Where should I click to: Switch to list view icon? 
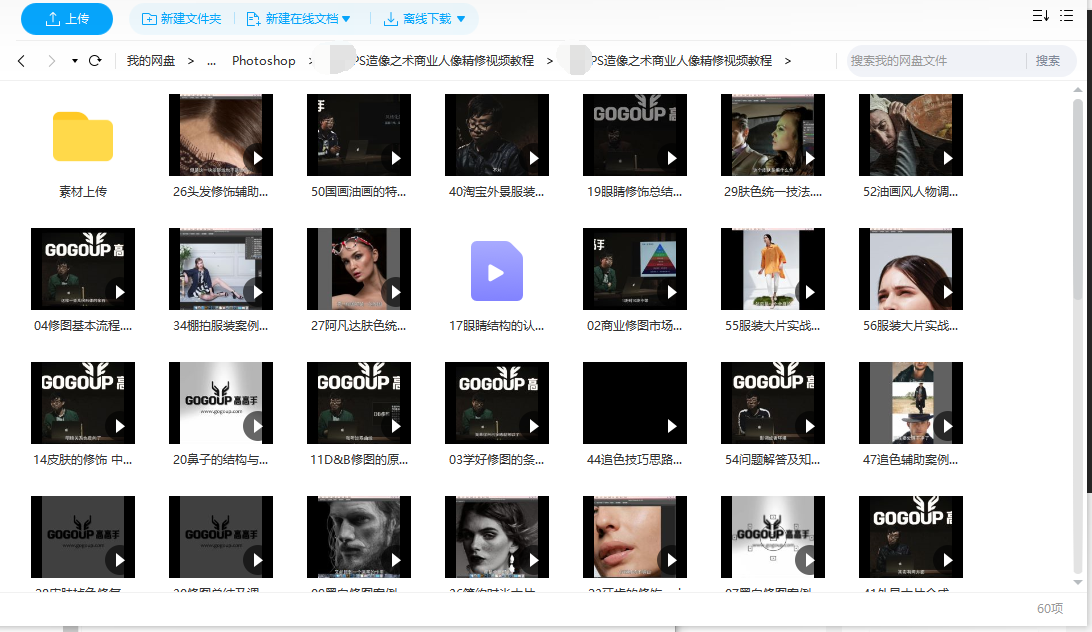(x=1067, y=15)
